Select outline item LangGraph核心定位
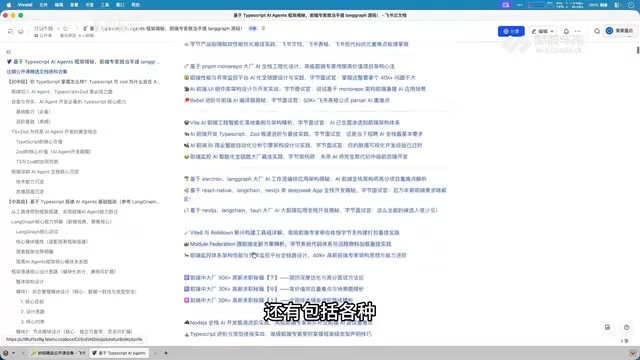The image size is (640, 360). point(37,231)
